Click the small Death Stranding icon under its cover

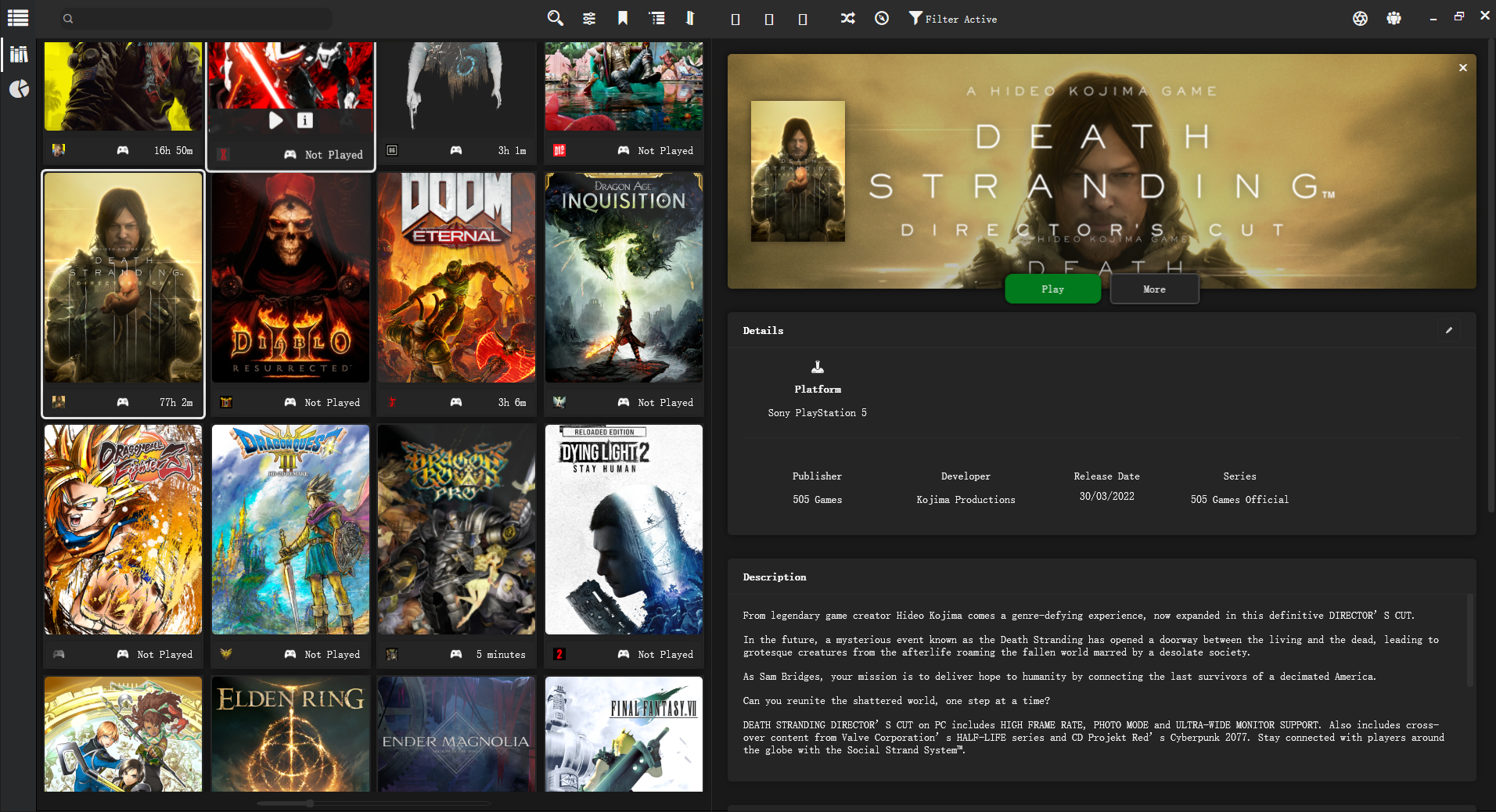59,402
